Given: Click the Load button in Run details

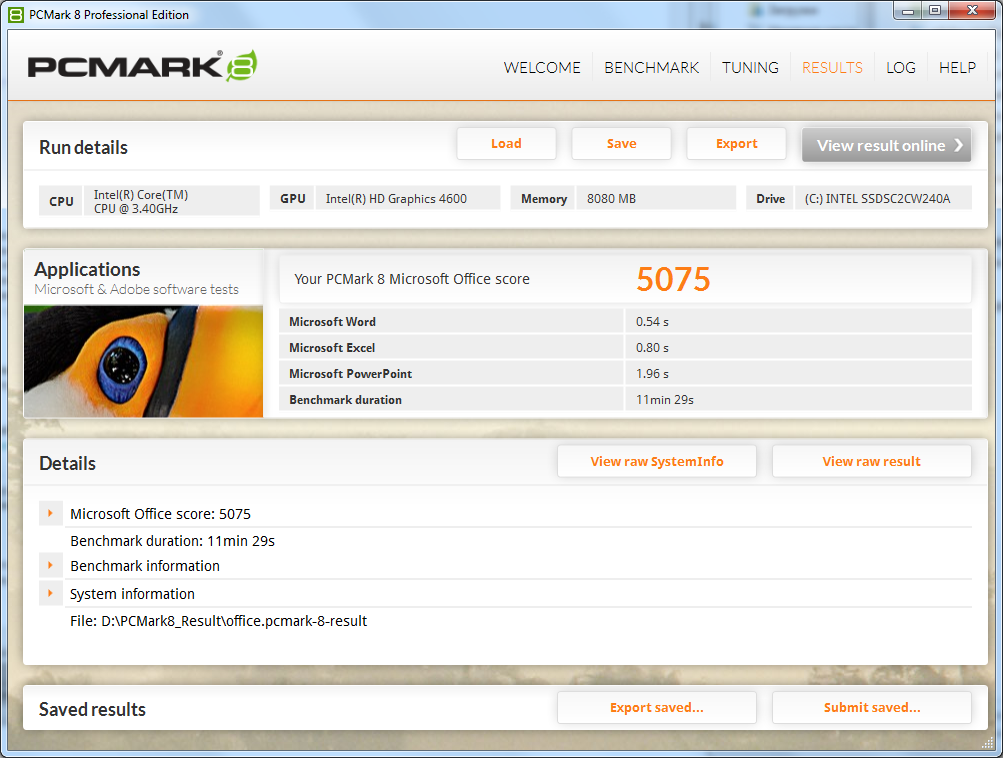Looking at the screenshot, I should (506, 143).
